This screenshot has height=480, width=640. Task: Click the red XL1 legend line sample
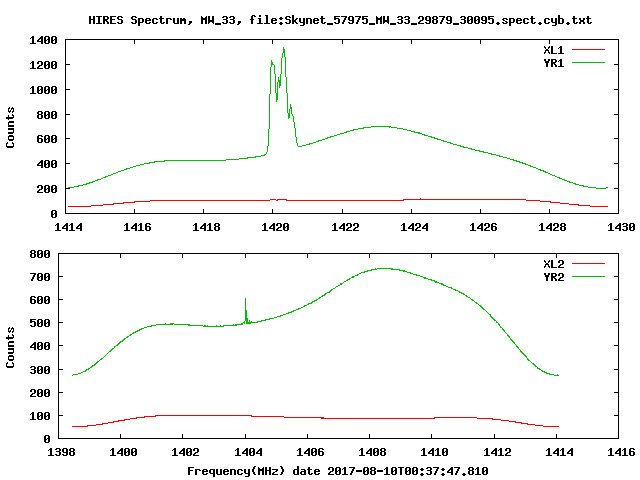pos(588,50)
